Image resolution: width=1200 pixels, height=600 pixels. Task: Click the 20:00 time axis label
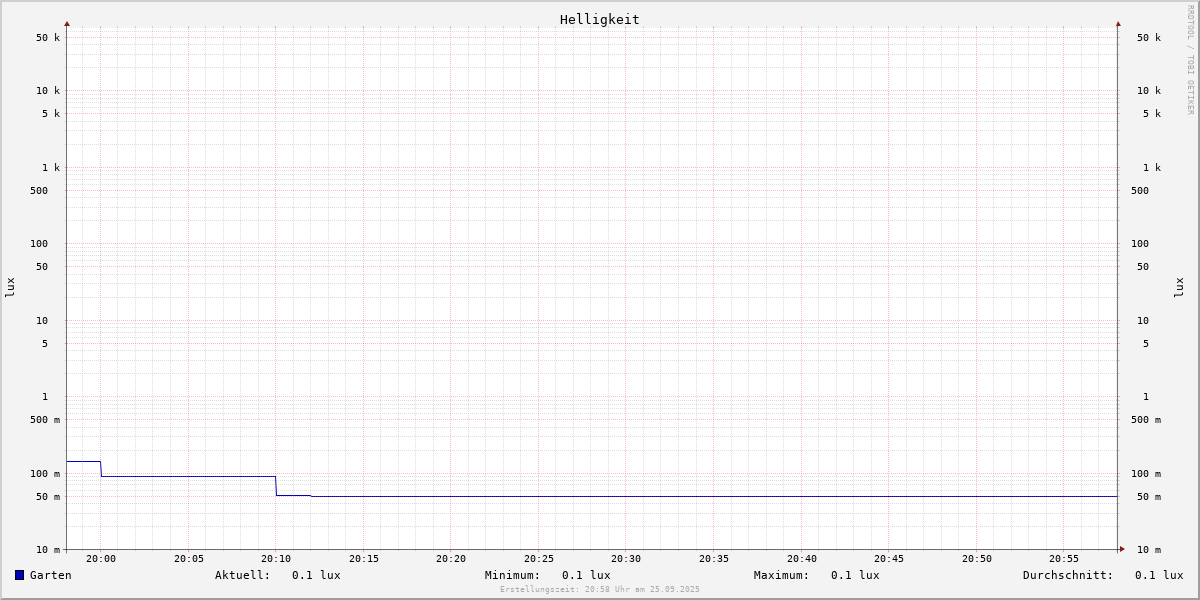coord(101,559)
